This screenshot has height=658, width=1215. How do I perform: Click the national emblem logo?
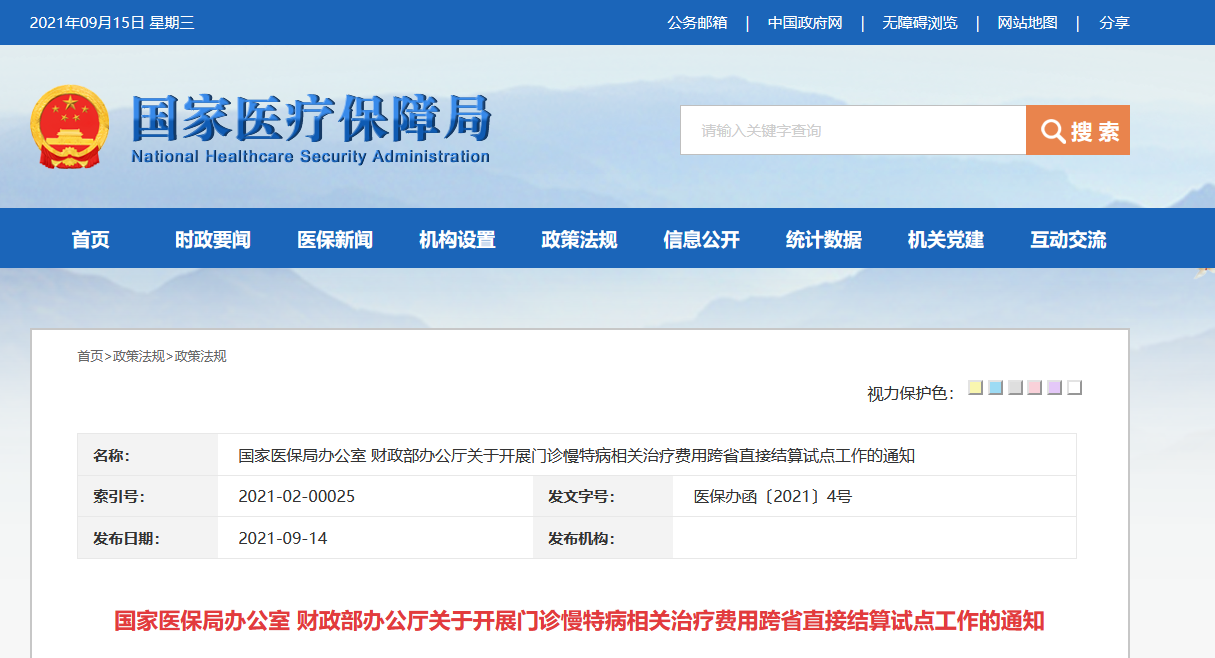coord(70,128)
